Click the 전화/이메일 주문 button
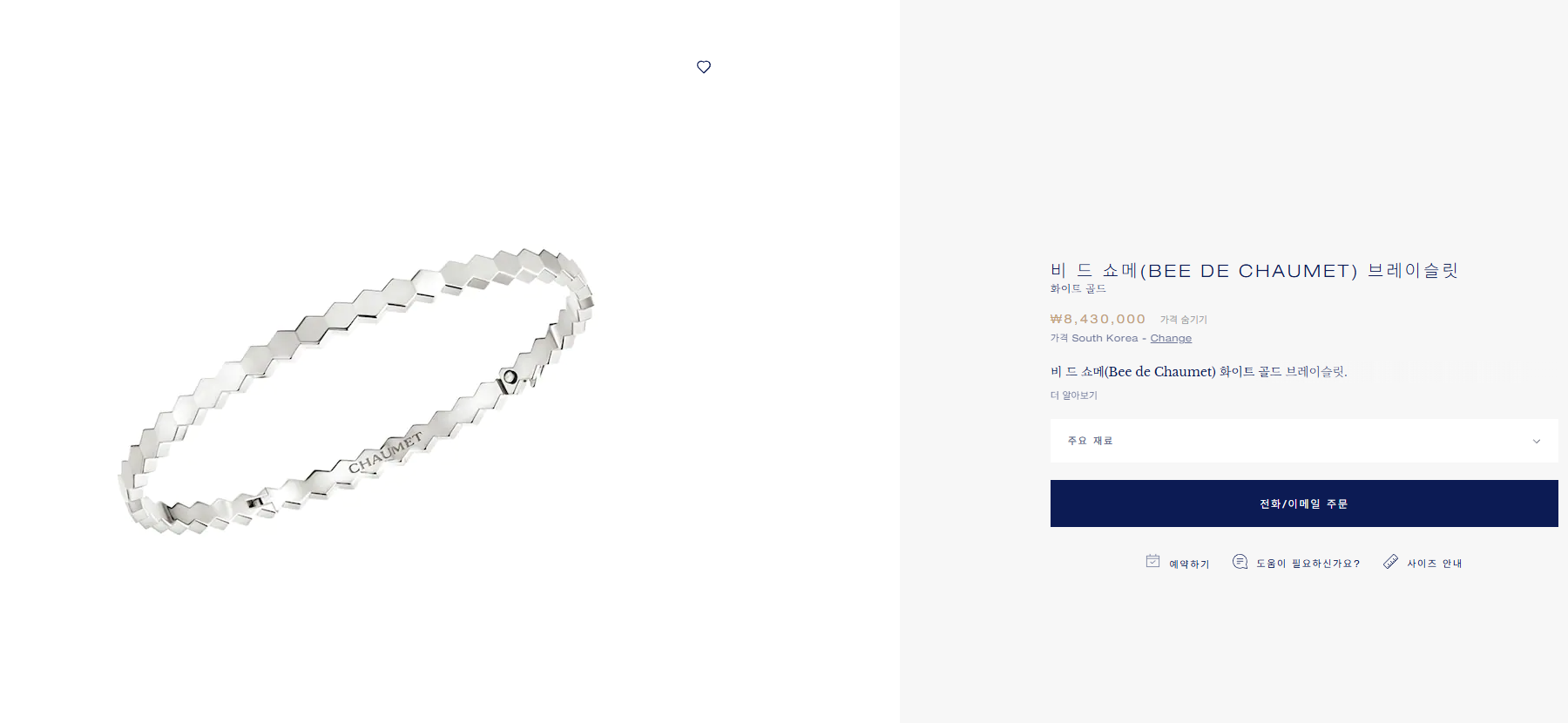 pos(1304,503)
